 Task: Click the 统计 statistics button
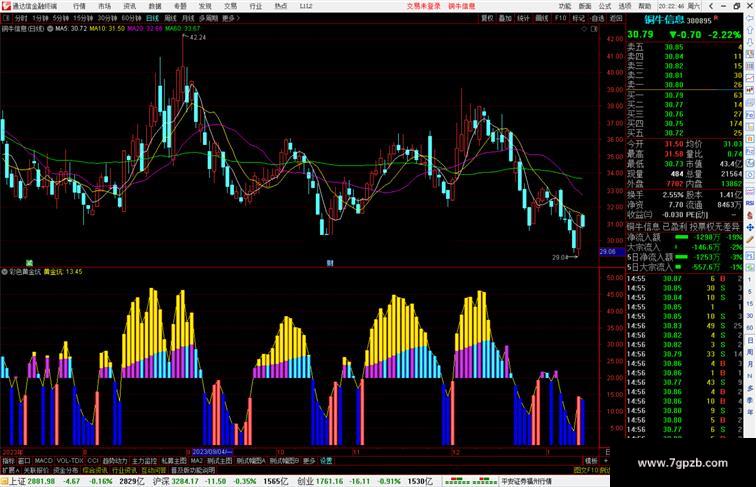pyautogui.click(x=523, y=18)
